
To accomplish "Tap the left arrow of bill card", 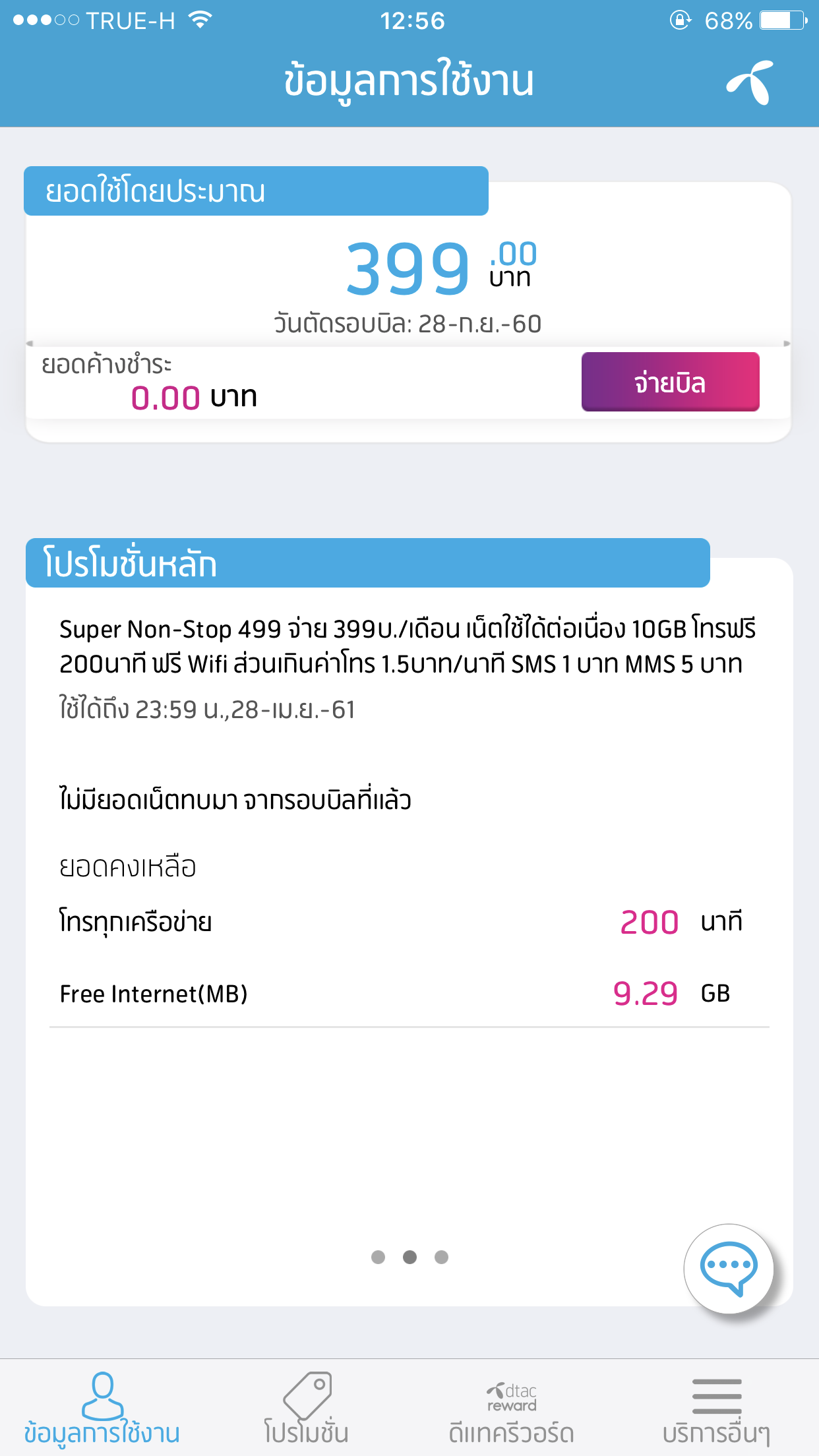I will [x=30, y=344].
